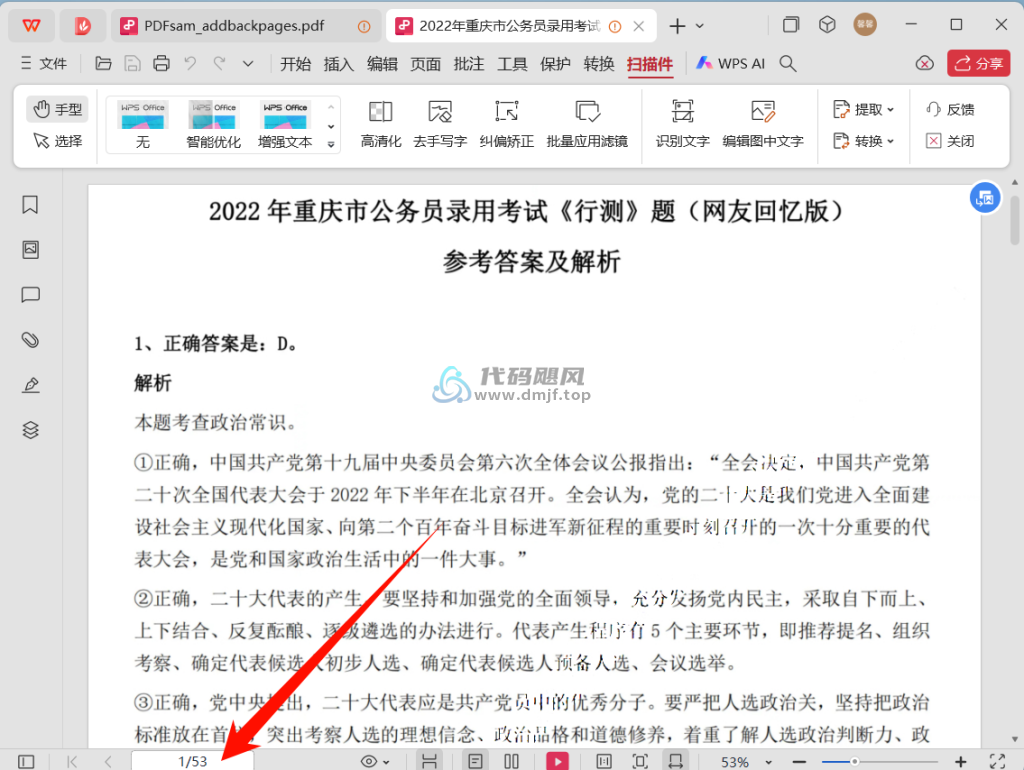Click the 反馈 feedback button
The image size is (1024, 770).
950,109
